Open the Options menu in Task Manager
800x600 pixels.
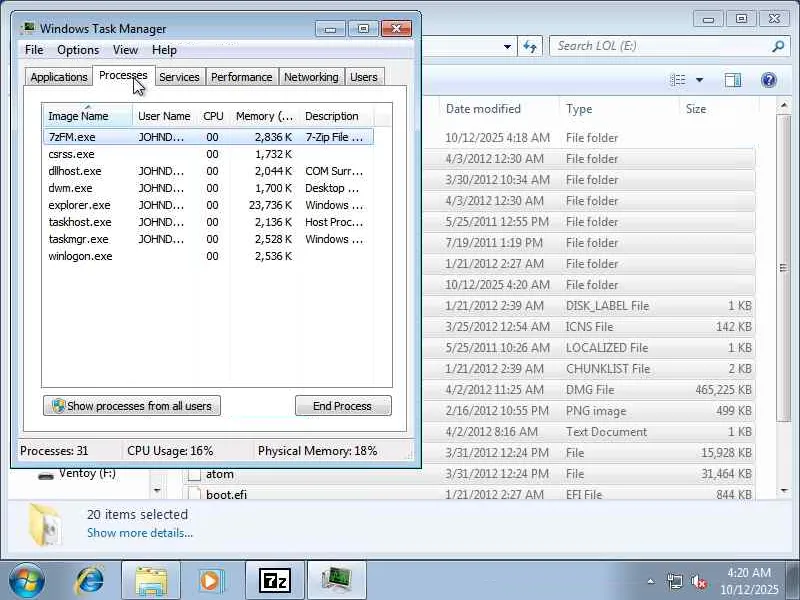78,50
